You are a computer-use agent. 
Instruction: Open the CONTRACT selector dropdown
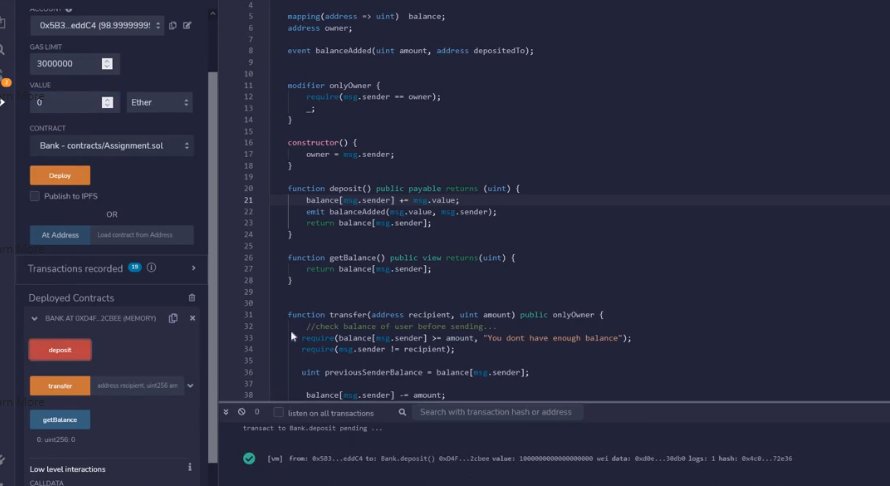(112, 145)
